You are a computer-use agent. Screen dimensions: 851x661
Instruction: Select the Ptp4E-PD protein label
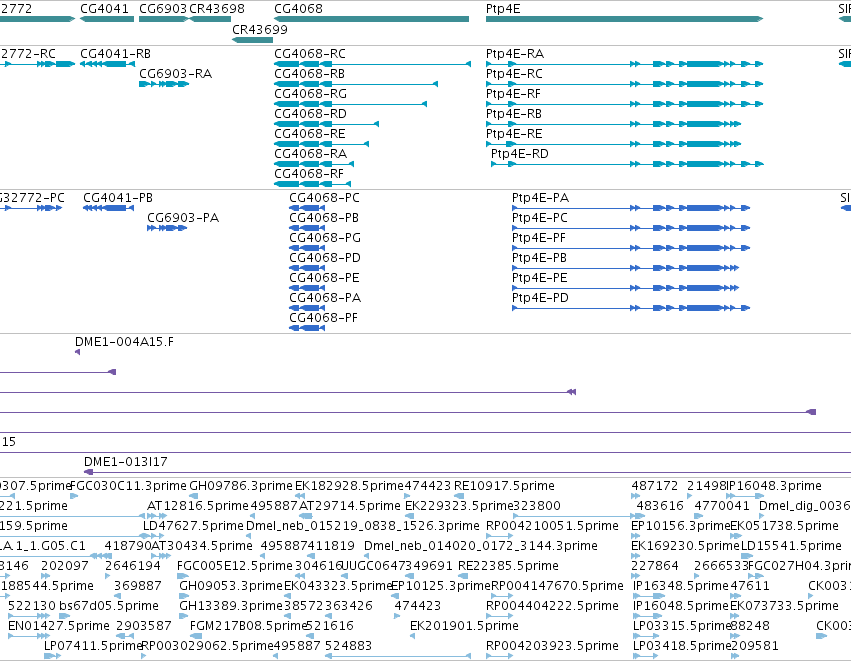[541, 298]
